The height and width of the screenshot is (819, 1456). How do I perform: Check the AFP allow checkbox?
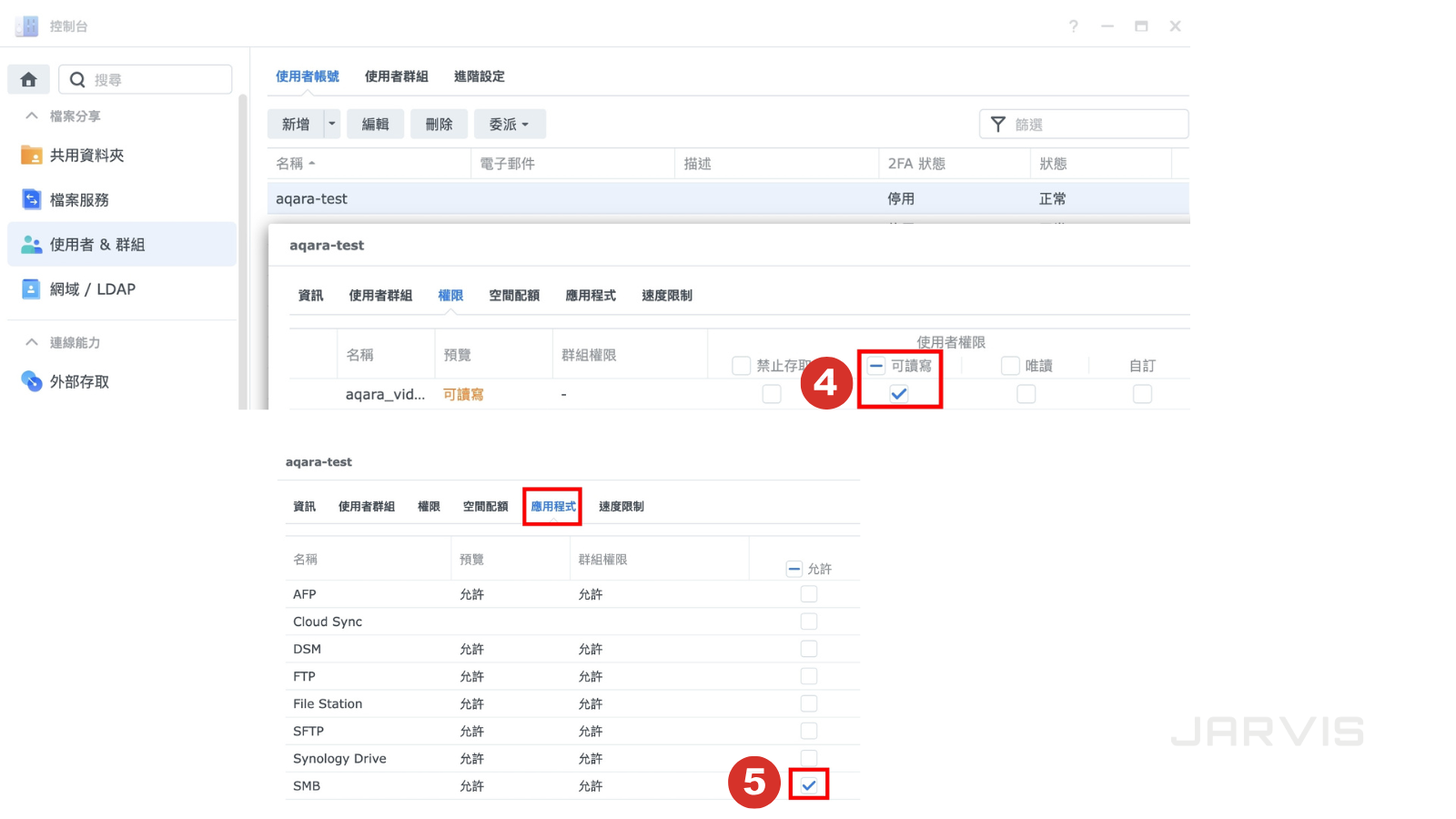(809, 594)
